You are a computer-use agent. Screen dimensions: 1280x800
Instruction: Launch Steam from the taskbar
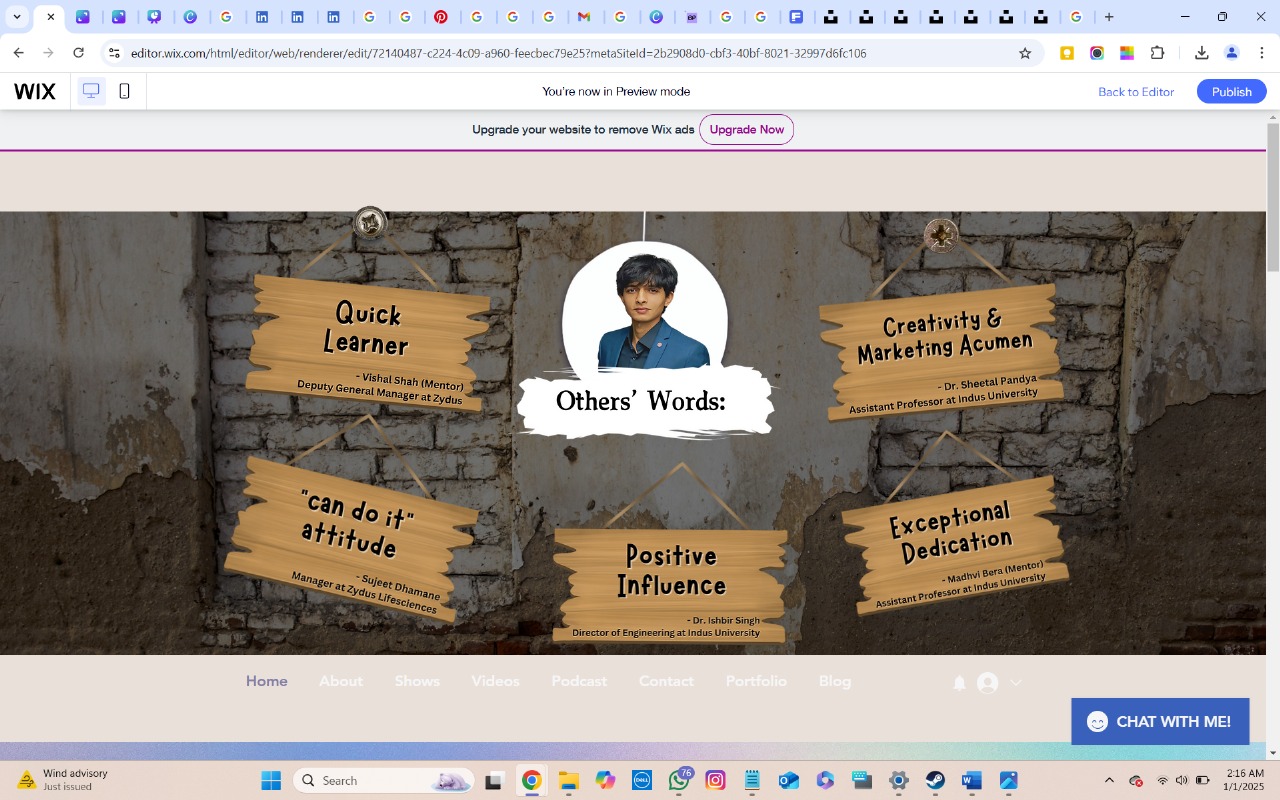pyautogui.click(x=935, y=780)
